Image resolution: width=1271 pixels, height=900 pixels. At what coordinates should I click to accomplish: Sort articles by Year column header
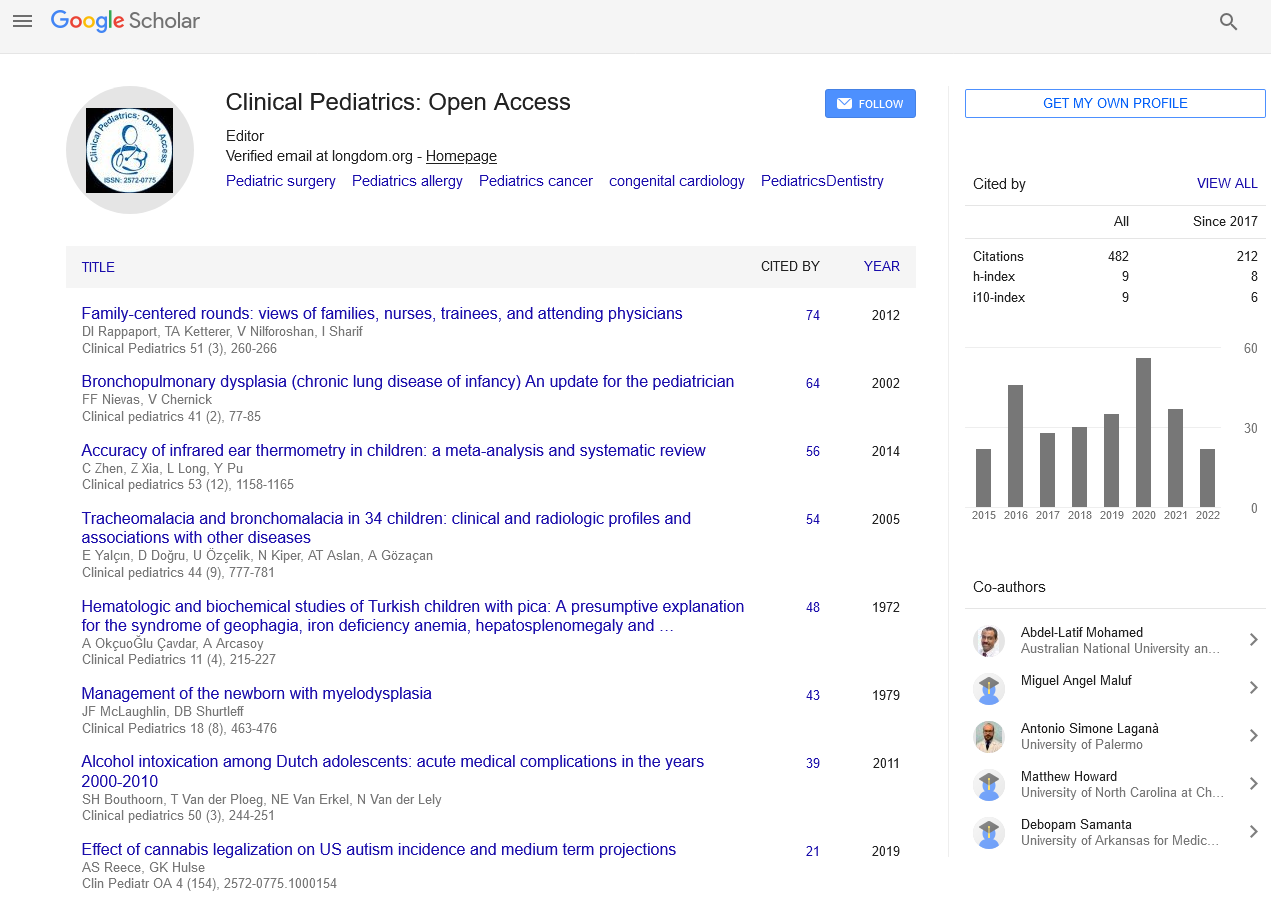coord(881,267)
